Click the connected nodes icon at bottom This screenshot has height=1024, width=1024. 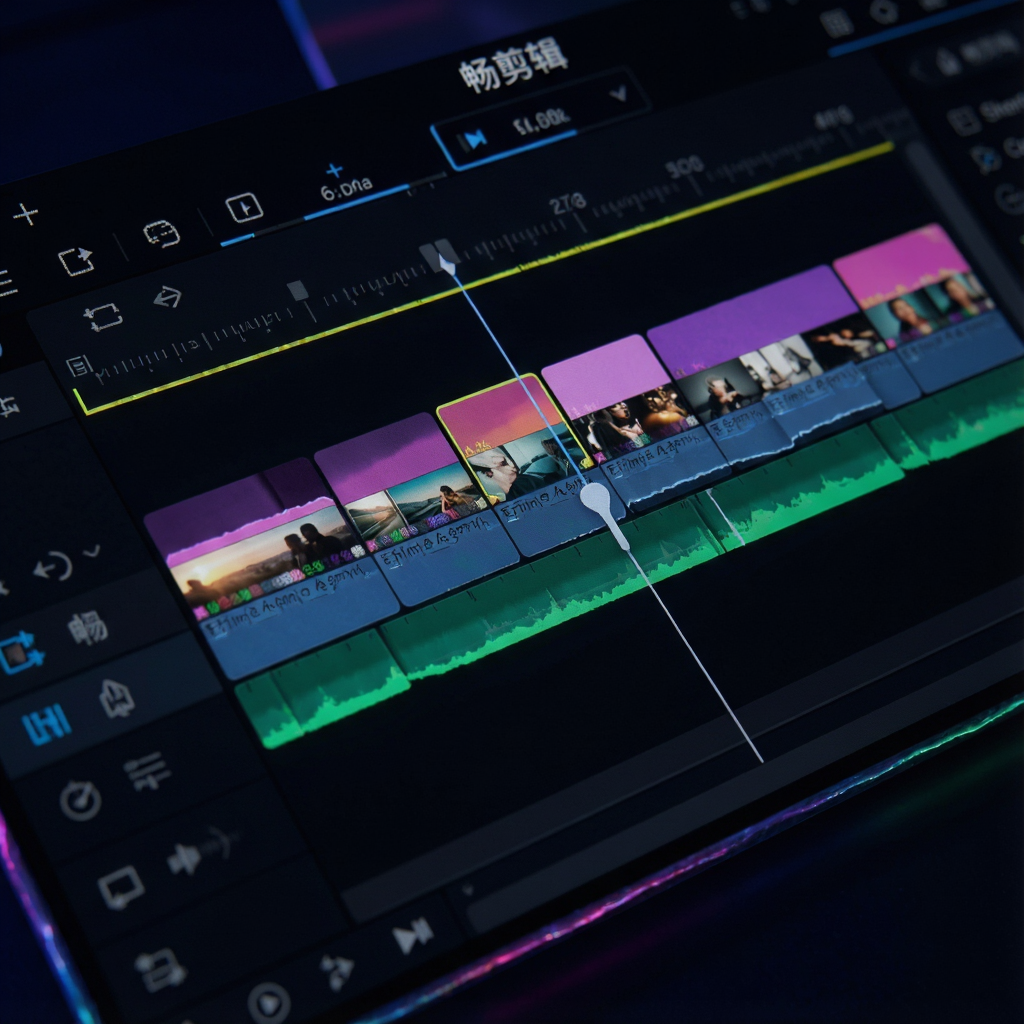[x=160, y=970]
